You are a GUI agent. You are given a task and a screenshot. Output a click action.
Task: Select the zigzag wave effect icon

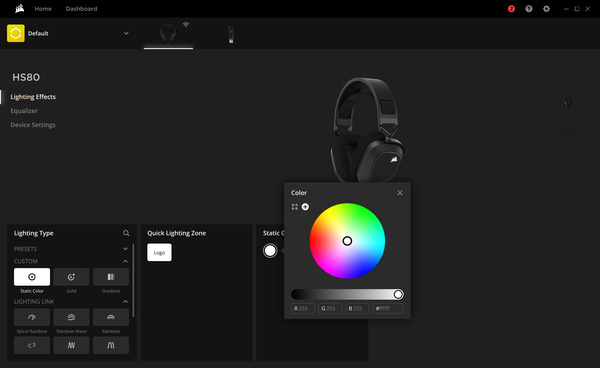point(71,345)
